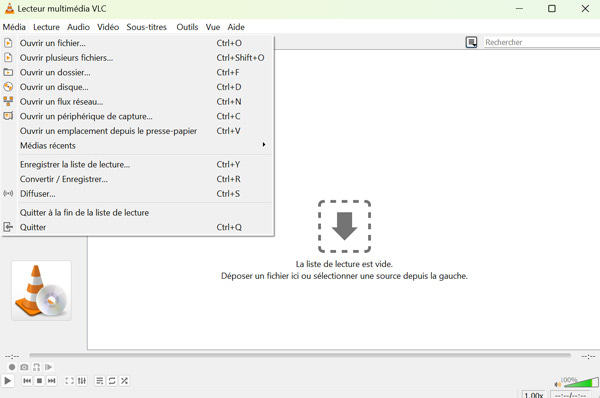Toggle the A-B loop icon
Viewport: 600px width, 398px height.
[x=36, y=367]
